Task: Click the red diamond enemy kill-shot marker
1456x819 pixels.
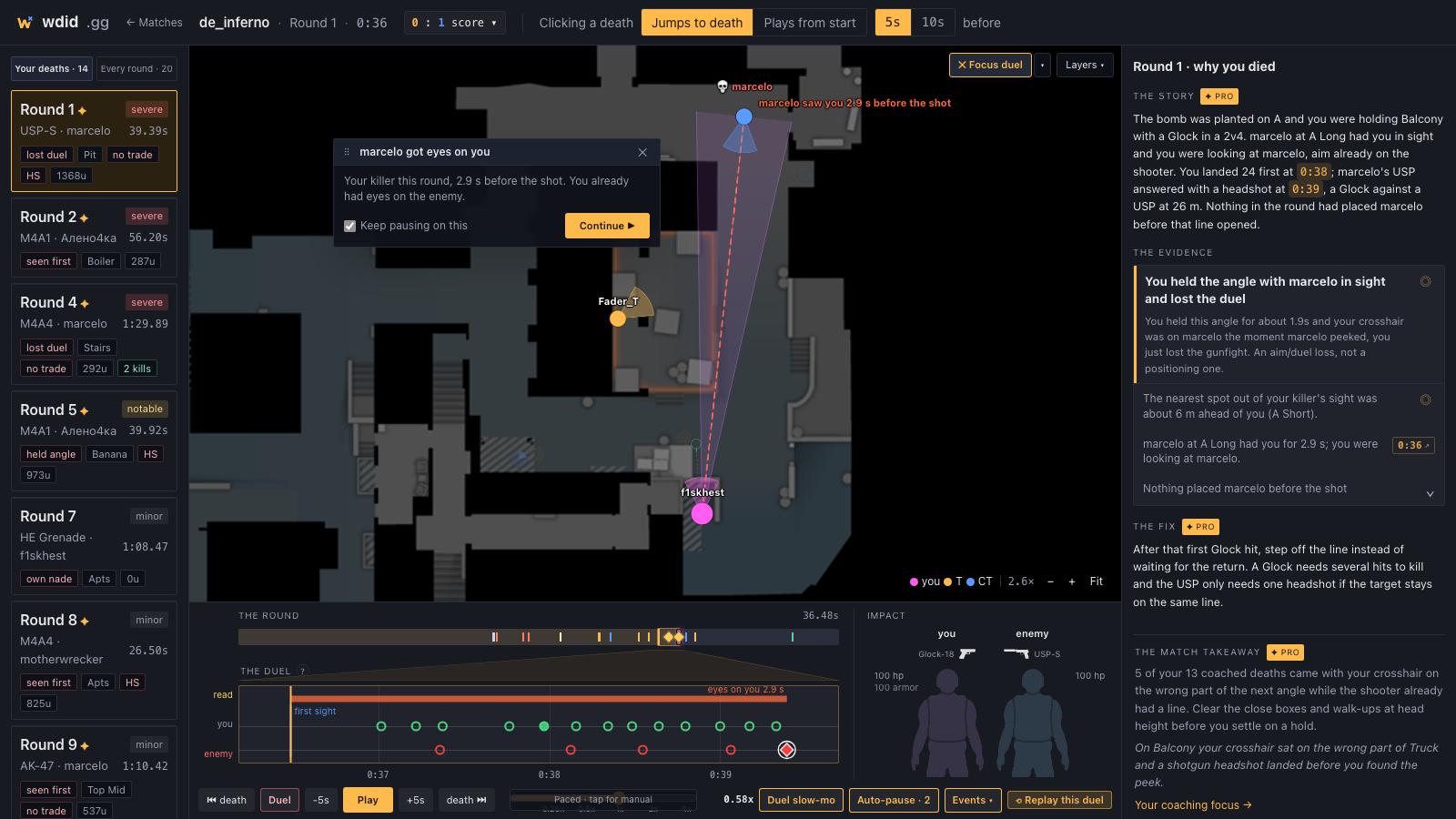Action: 787,750
